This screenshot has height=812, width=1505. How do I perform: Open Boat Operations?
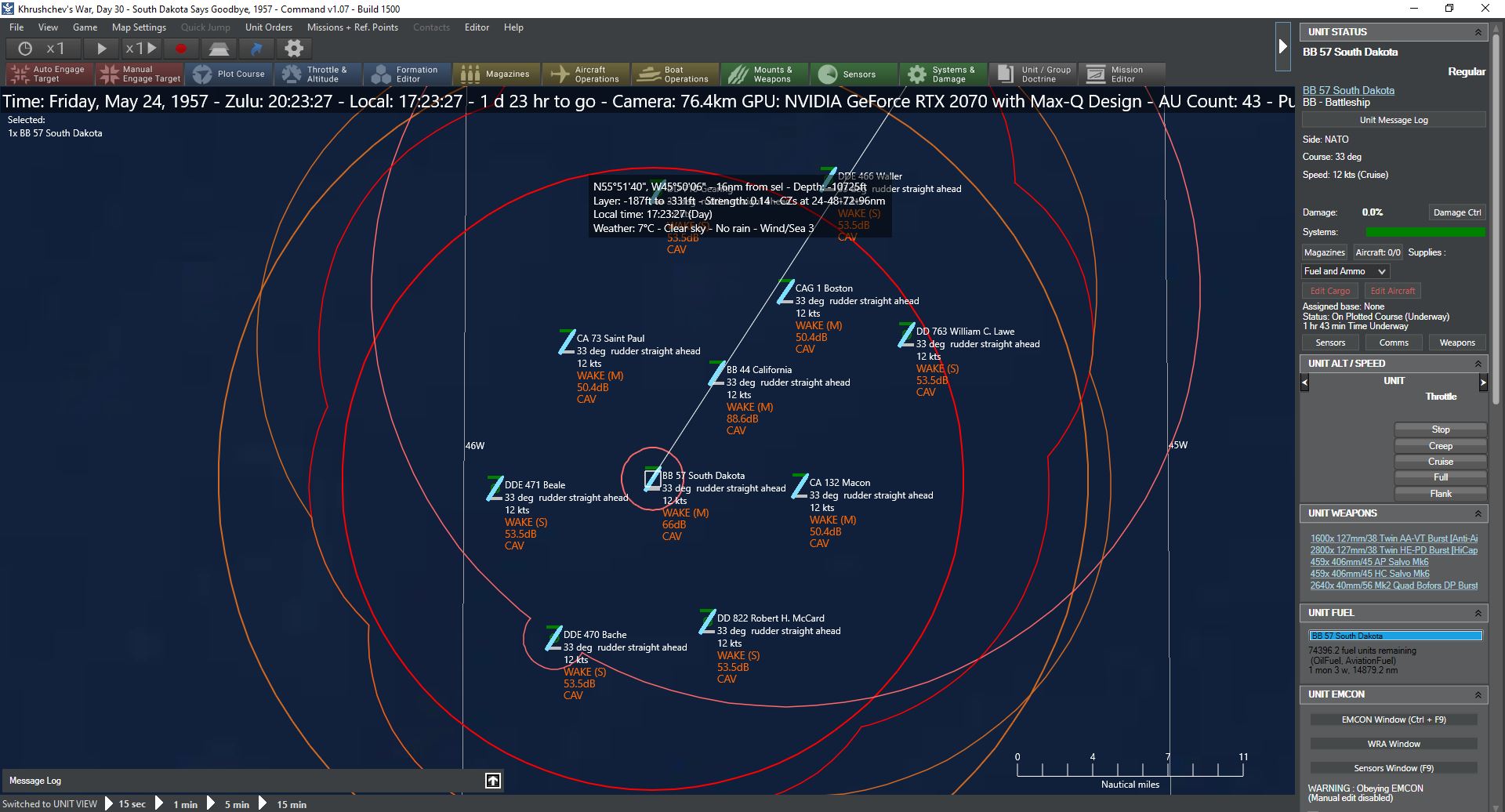[x=676, y=74]
